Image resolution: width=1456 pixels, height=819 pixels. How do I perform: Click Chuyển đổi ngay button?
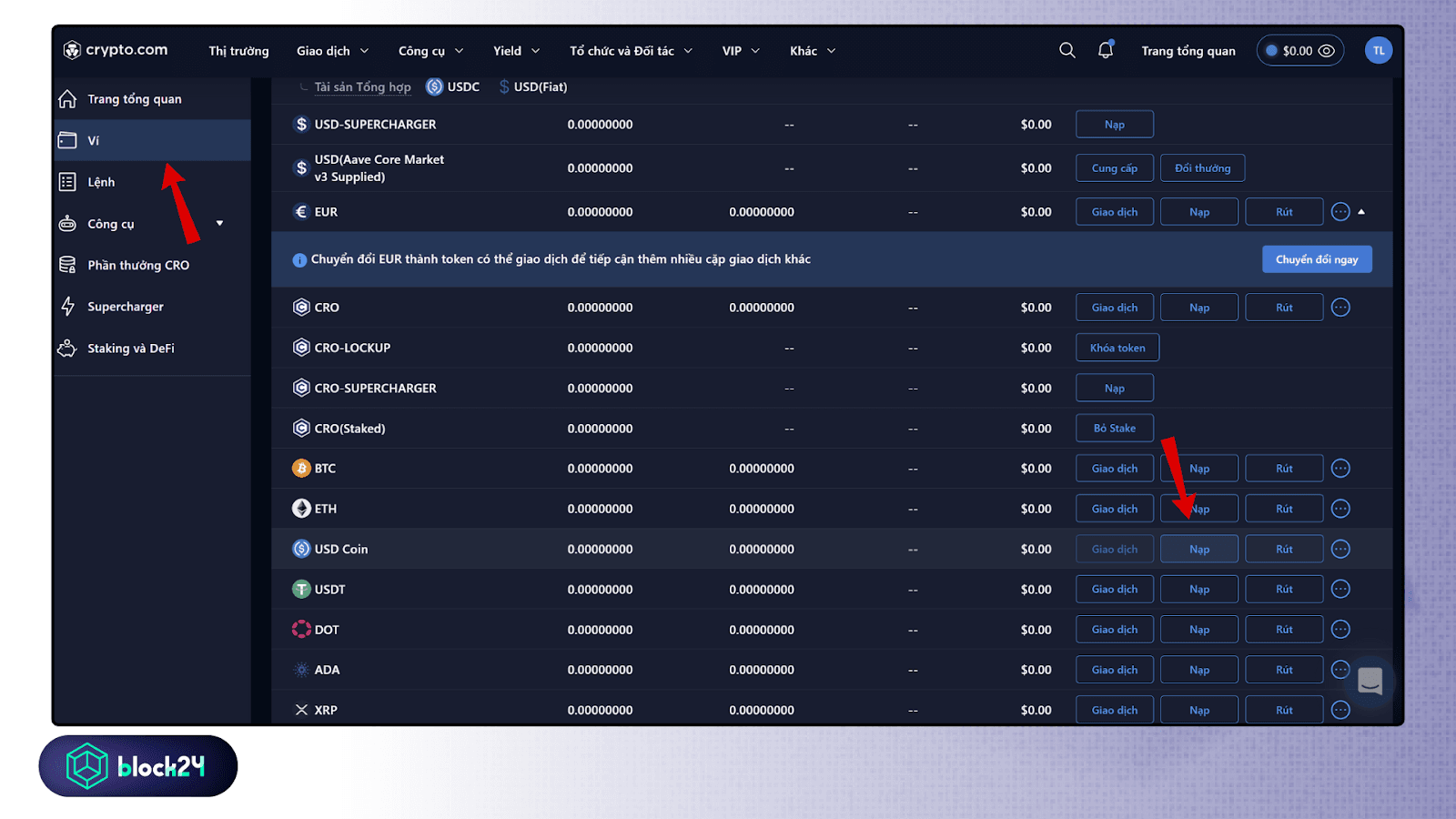tap(1317, 259)
